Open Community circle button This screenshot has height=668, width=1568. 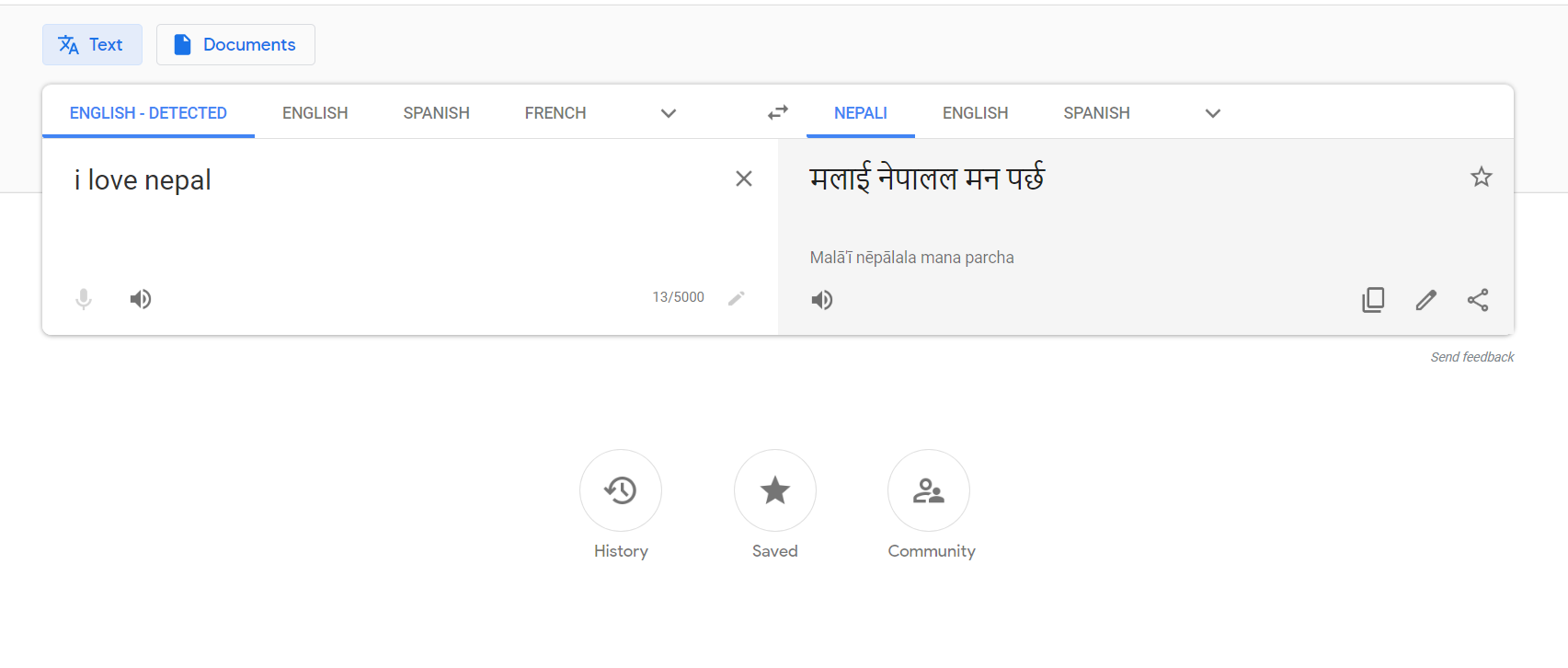click(929, 490)
